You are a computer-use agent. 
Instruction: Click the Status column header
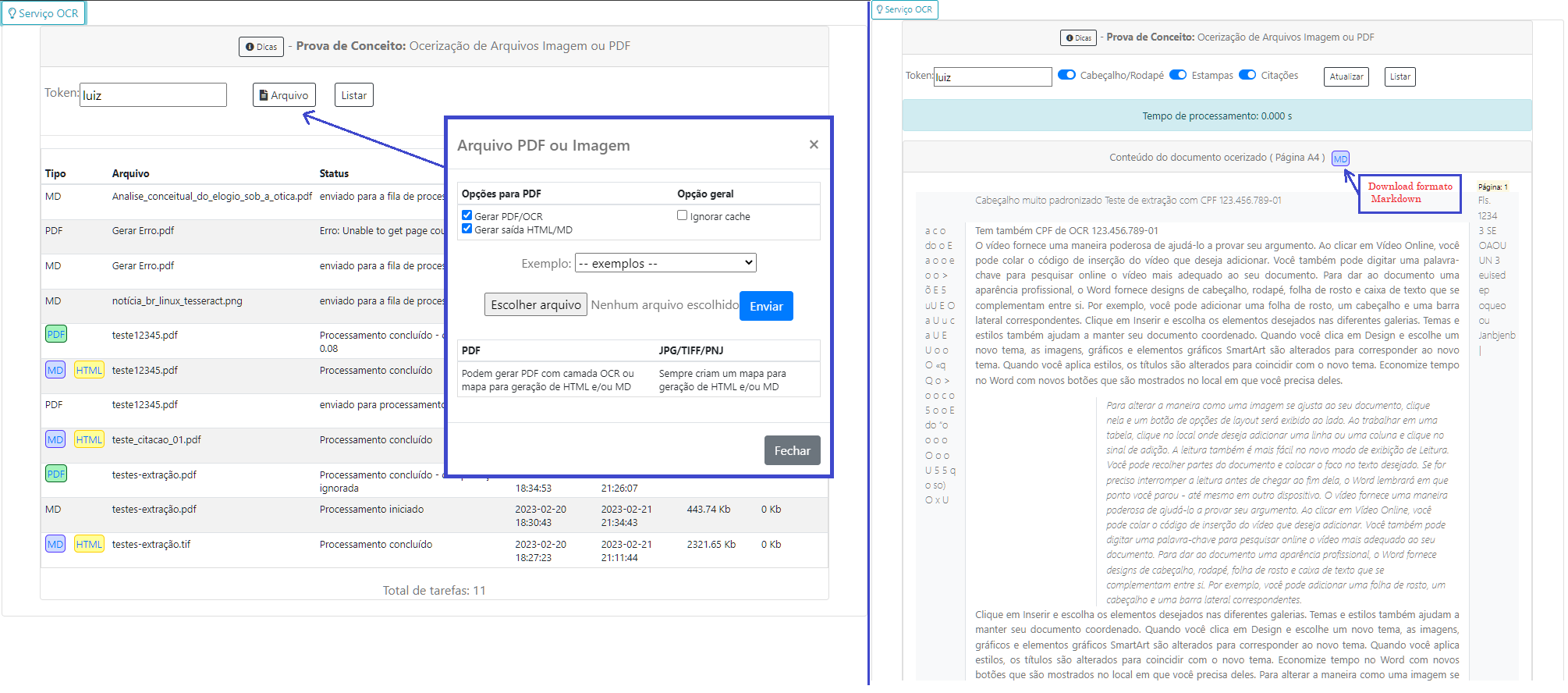(334, 173)
